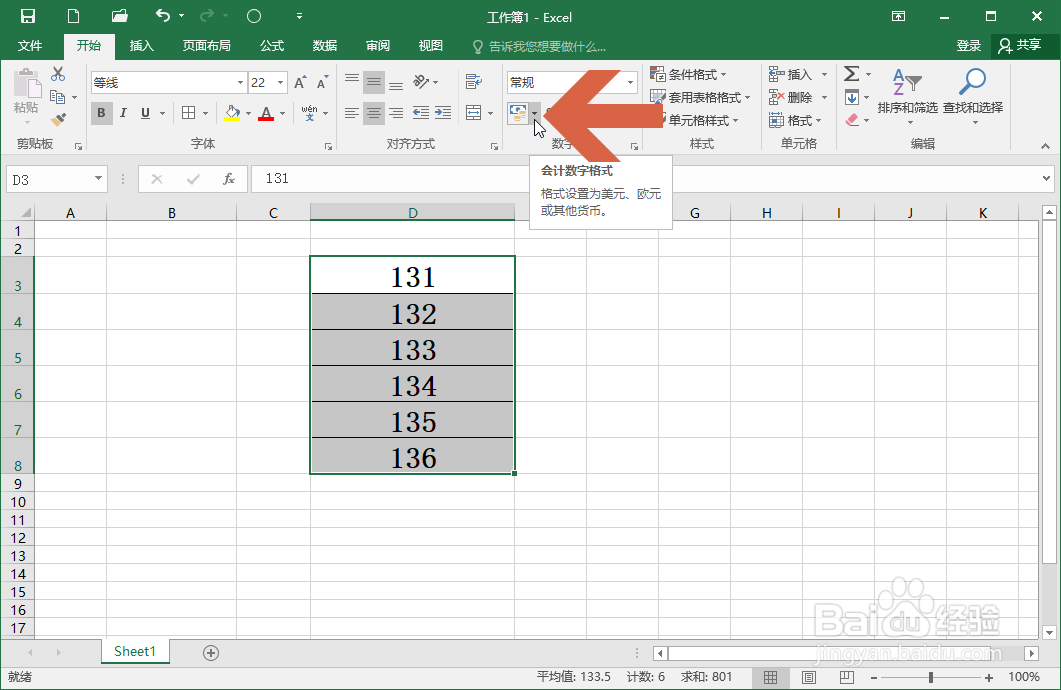The width and height of the screenshot is (1061, 690).
Task: Apply red font color
Action: tap(266, 113)
